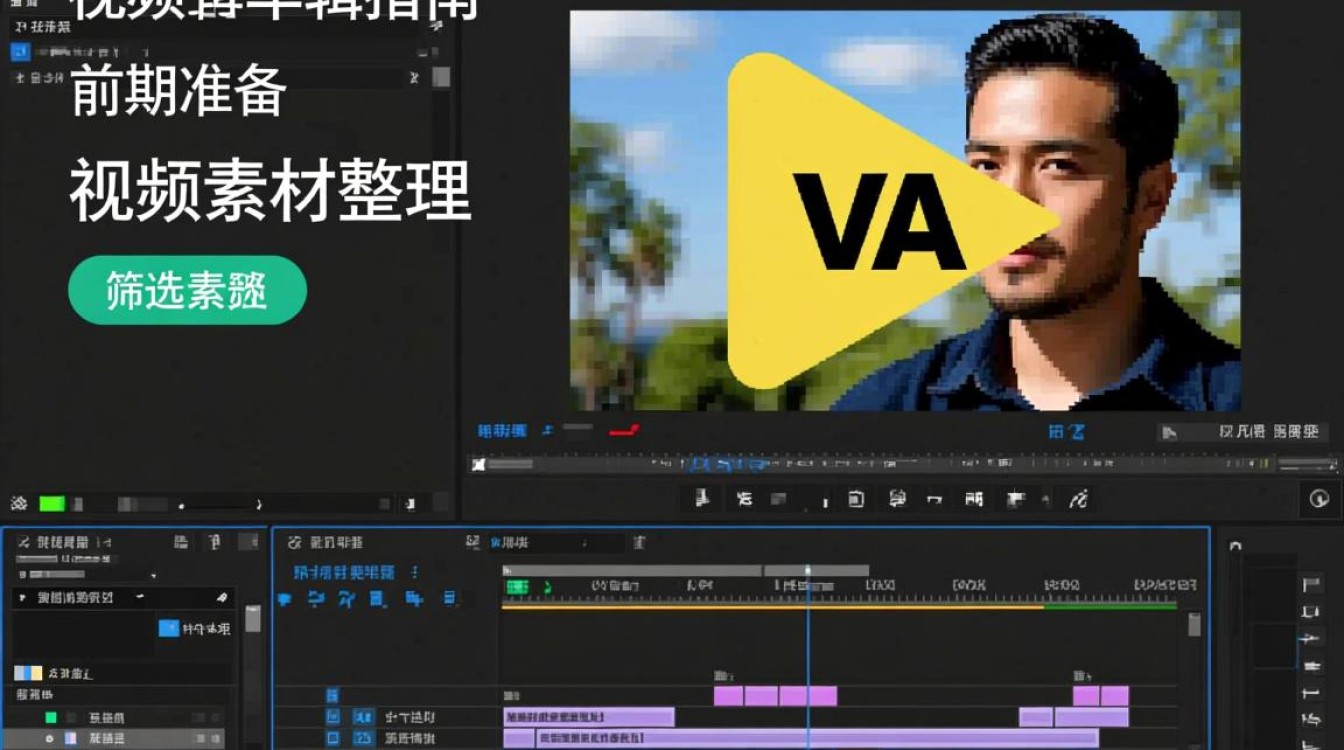The width and height of the screenshot is (1344, 750).
Task: Select the third blue tool icon under the sequence name
Action: [347, 599]
